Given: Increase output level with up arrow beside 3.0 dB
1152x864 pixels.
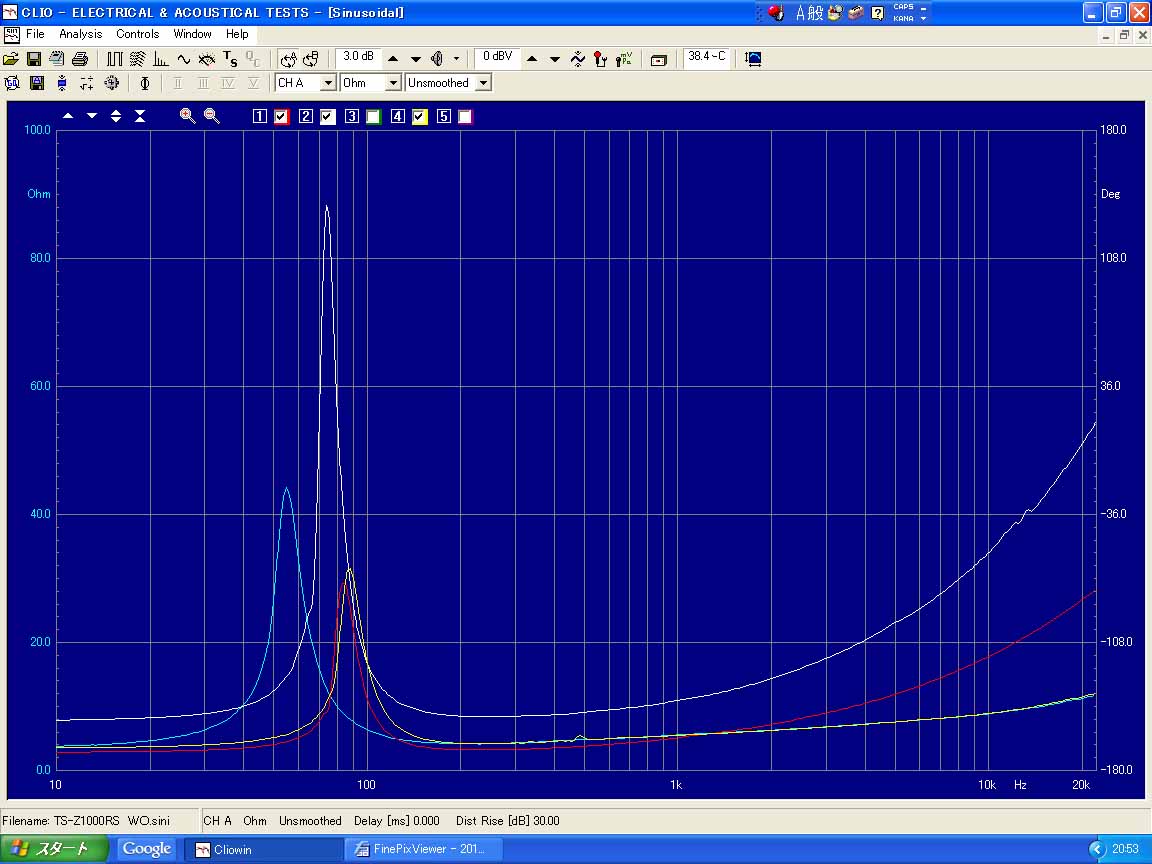Looking at the screenshot, I should [393, 59].
